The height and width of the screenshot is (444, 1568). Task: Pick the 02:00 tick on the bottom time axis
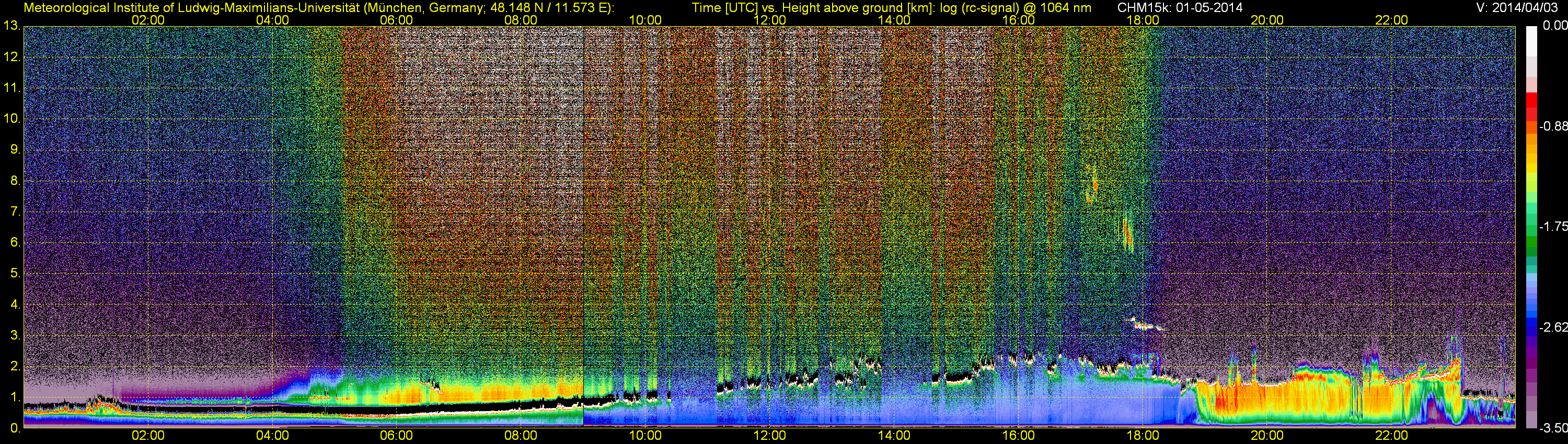click(x=148, y=436)
